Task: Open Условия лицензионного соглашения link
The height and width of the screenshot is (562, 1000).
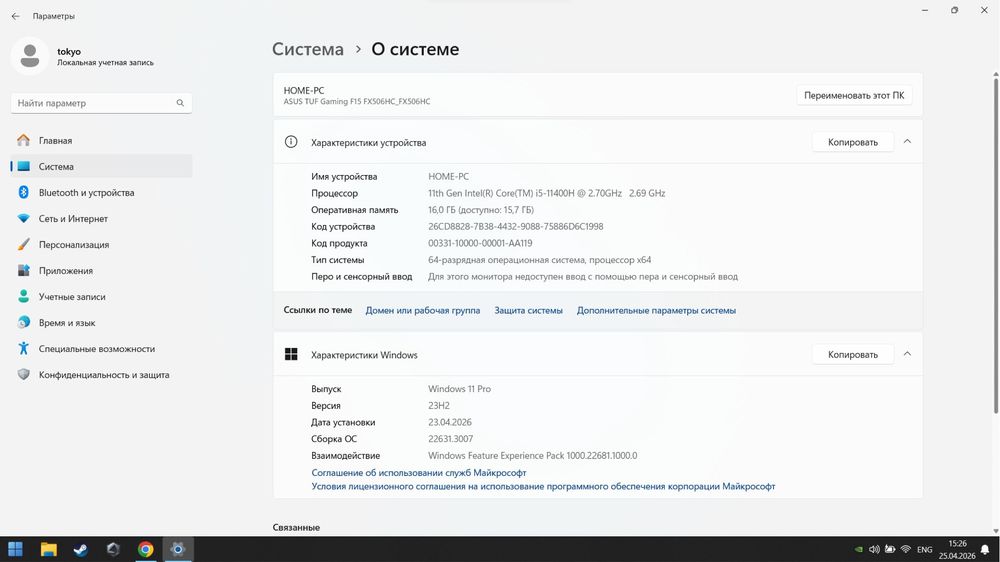Action: tap(543, 486)
